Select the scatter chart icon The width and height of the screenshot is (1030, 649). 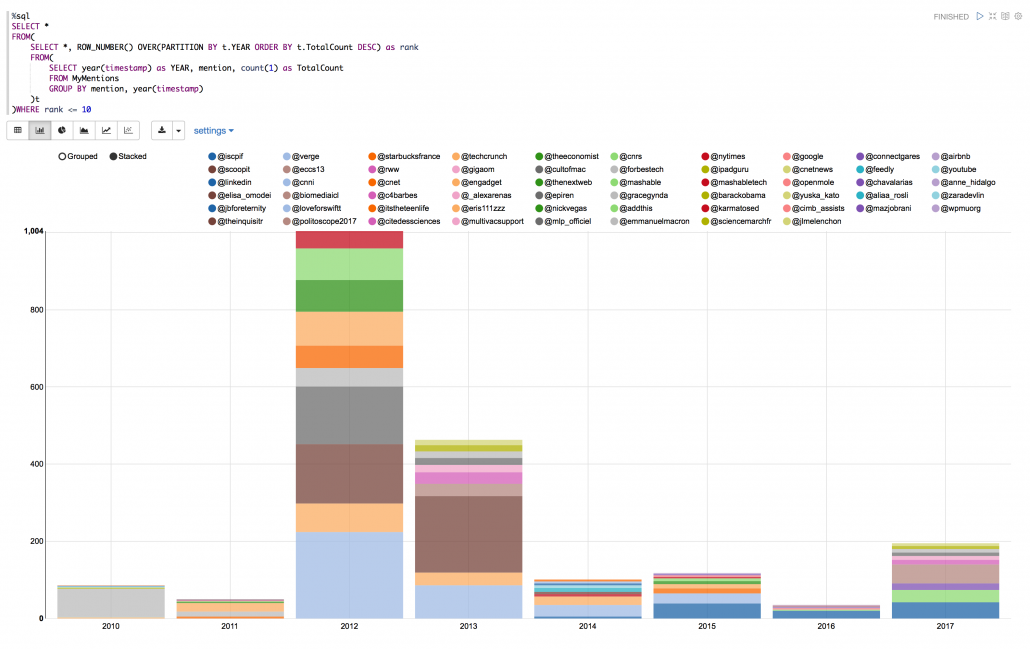(128, 130)
